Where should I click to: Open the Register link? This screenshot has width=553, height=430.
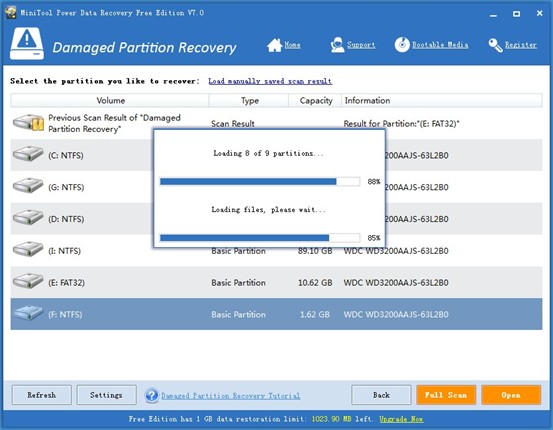(x=521, y=45)
